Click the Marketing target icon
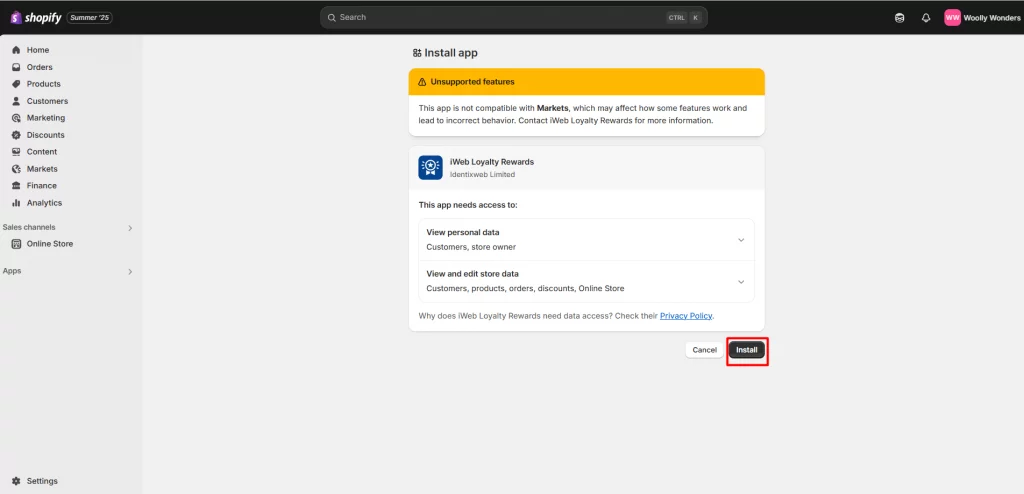 [x=16, y=118]
